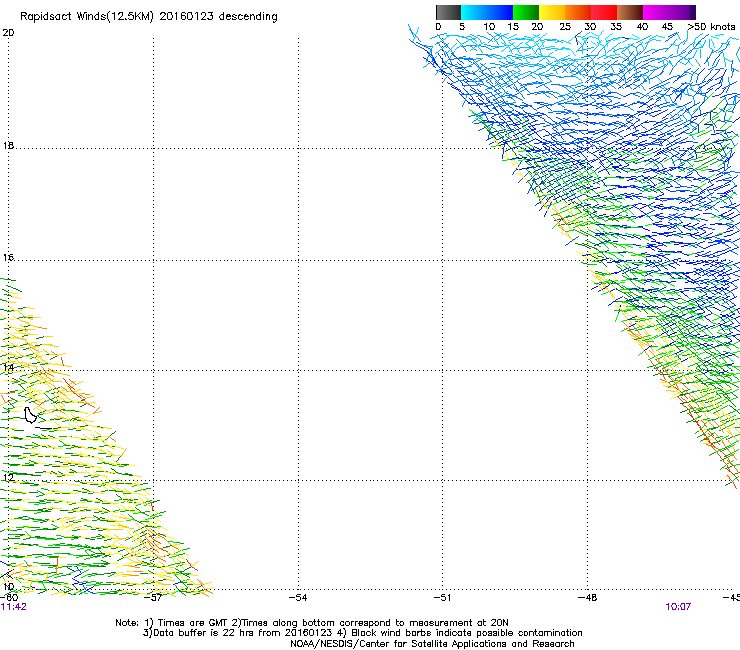Click the cyan 5-10 knots color segment
Viewport: 740px width, 650px height.
coord(474,12)
